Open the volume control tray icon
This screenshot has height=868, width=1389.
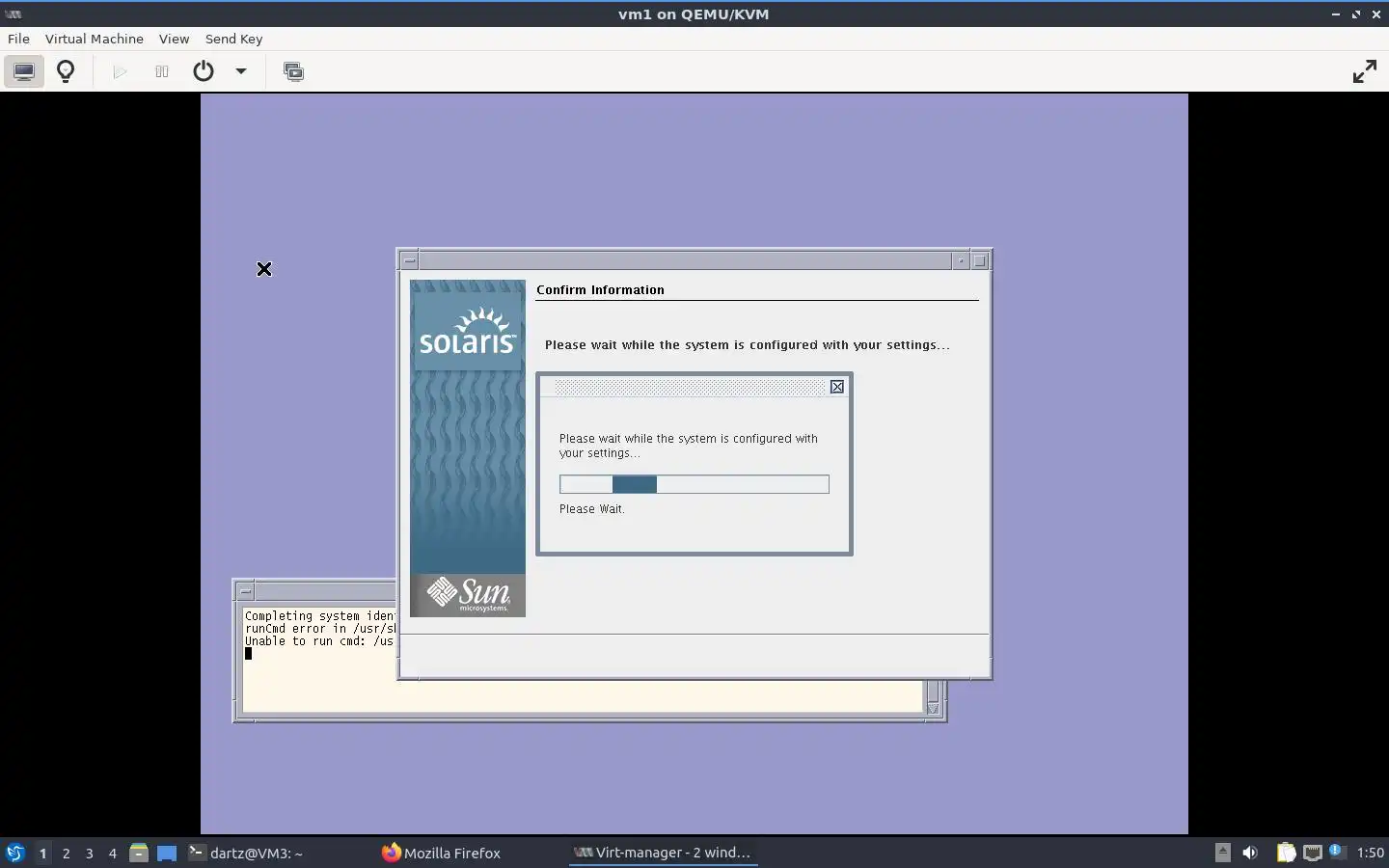click(1250, 853)
